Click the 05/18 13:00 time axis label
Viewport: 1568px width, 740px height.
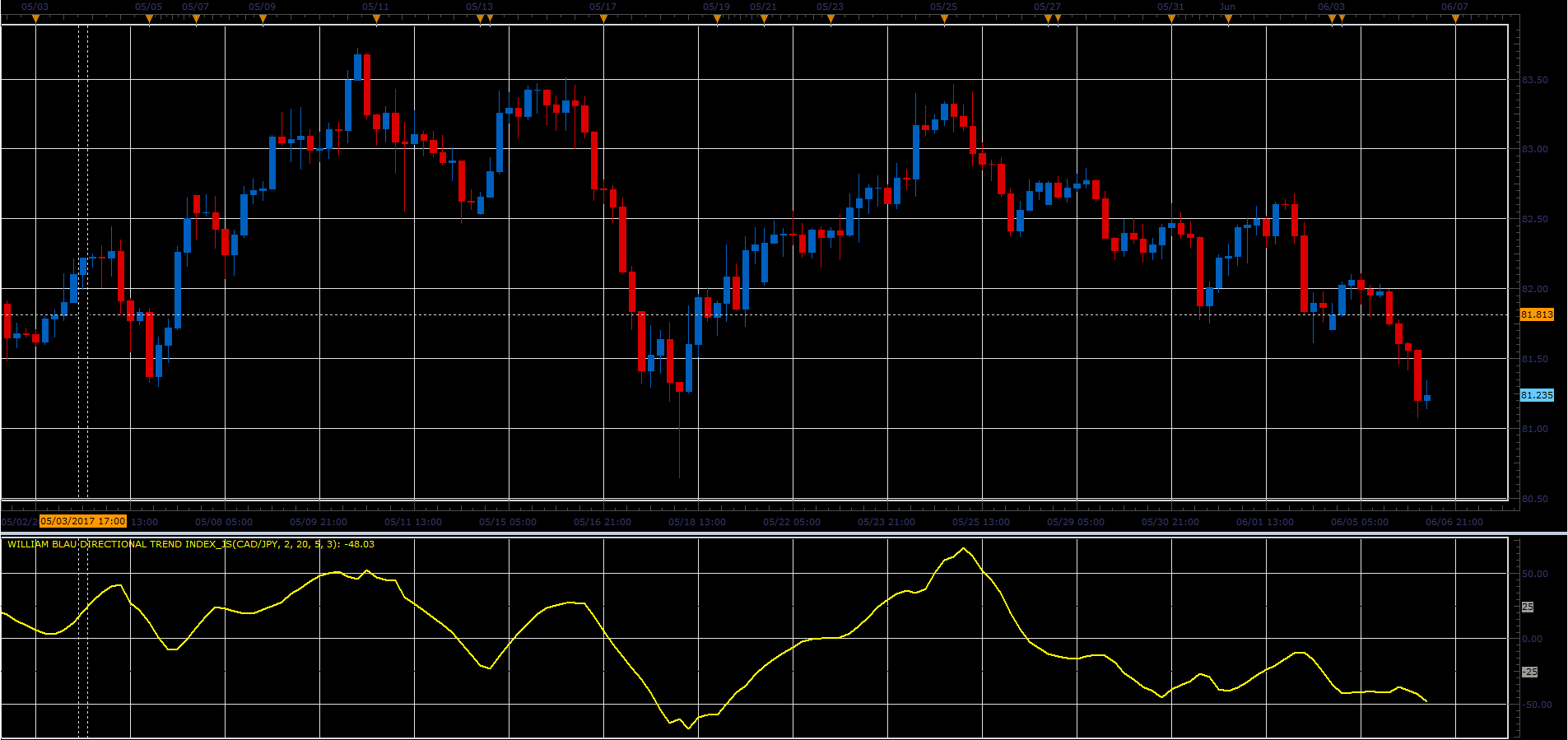pyautogui.click(x=697, y=522)
